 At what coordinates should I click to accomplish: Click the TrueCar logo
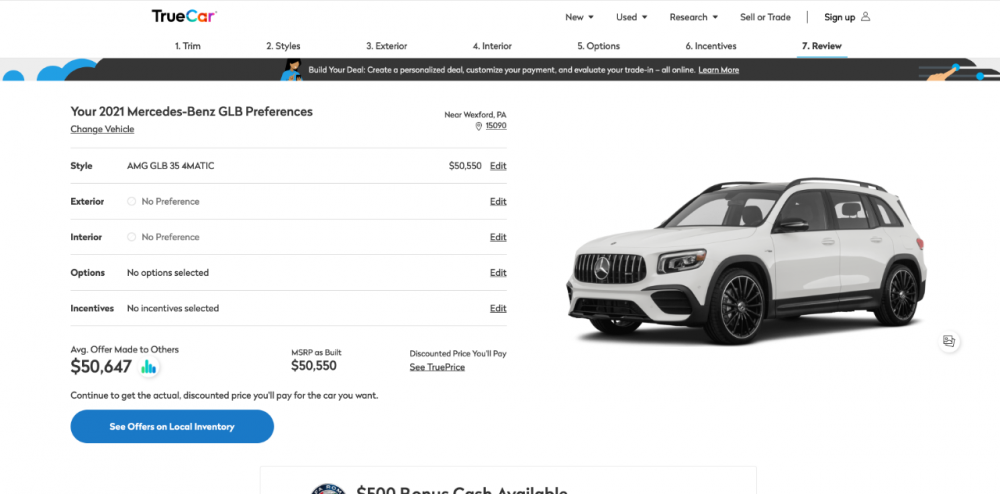(x=184, y=16)
